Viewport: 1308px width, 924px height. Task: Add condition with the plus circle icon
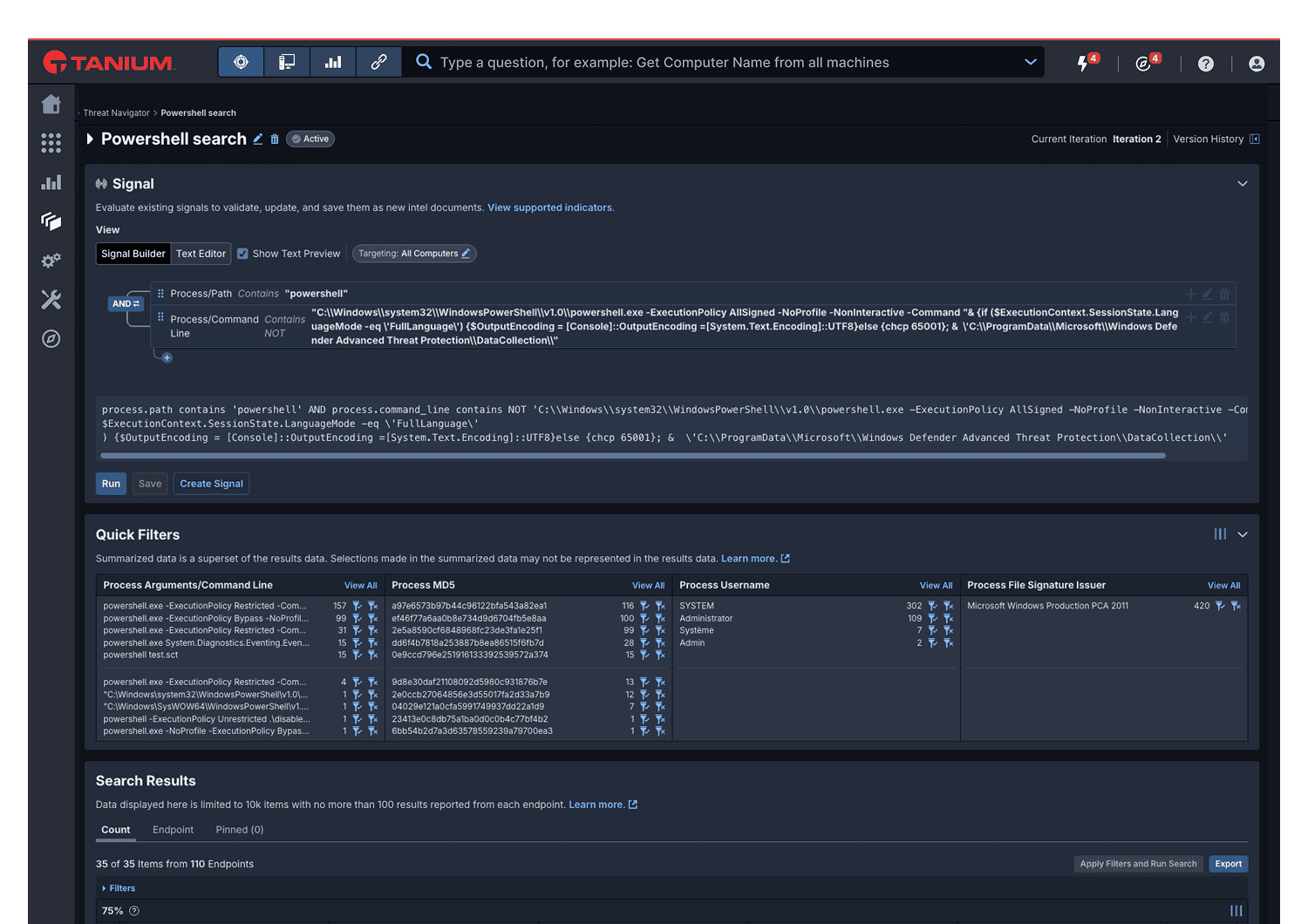[x=167, y=357]
